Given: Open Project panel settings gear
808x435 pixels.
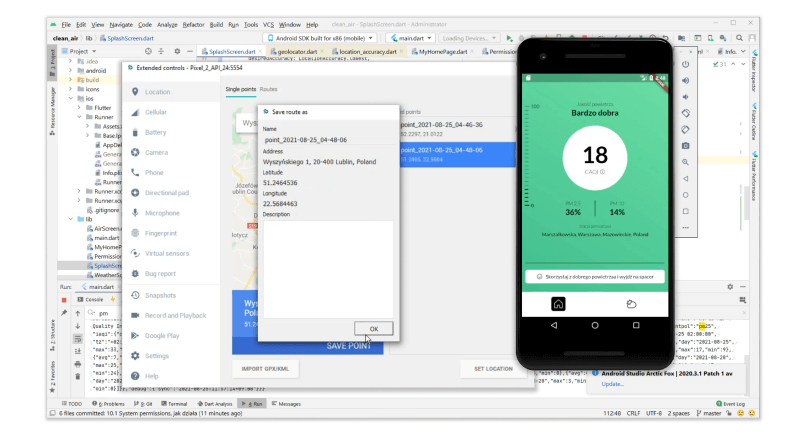Looking at the screenshot, I should [177, 51].
